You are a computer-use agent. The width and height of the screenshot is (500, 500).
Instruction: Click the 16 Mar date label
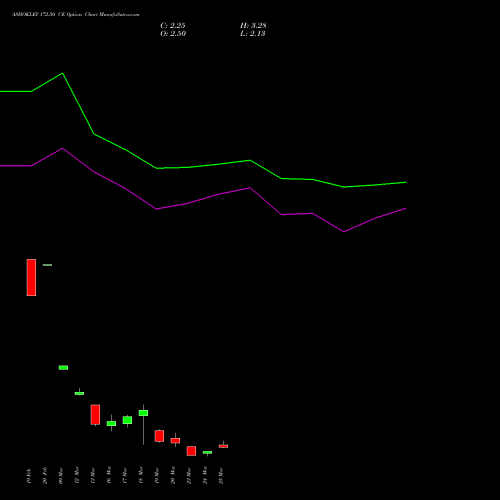[x=109, y=475]
